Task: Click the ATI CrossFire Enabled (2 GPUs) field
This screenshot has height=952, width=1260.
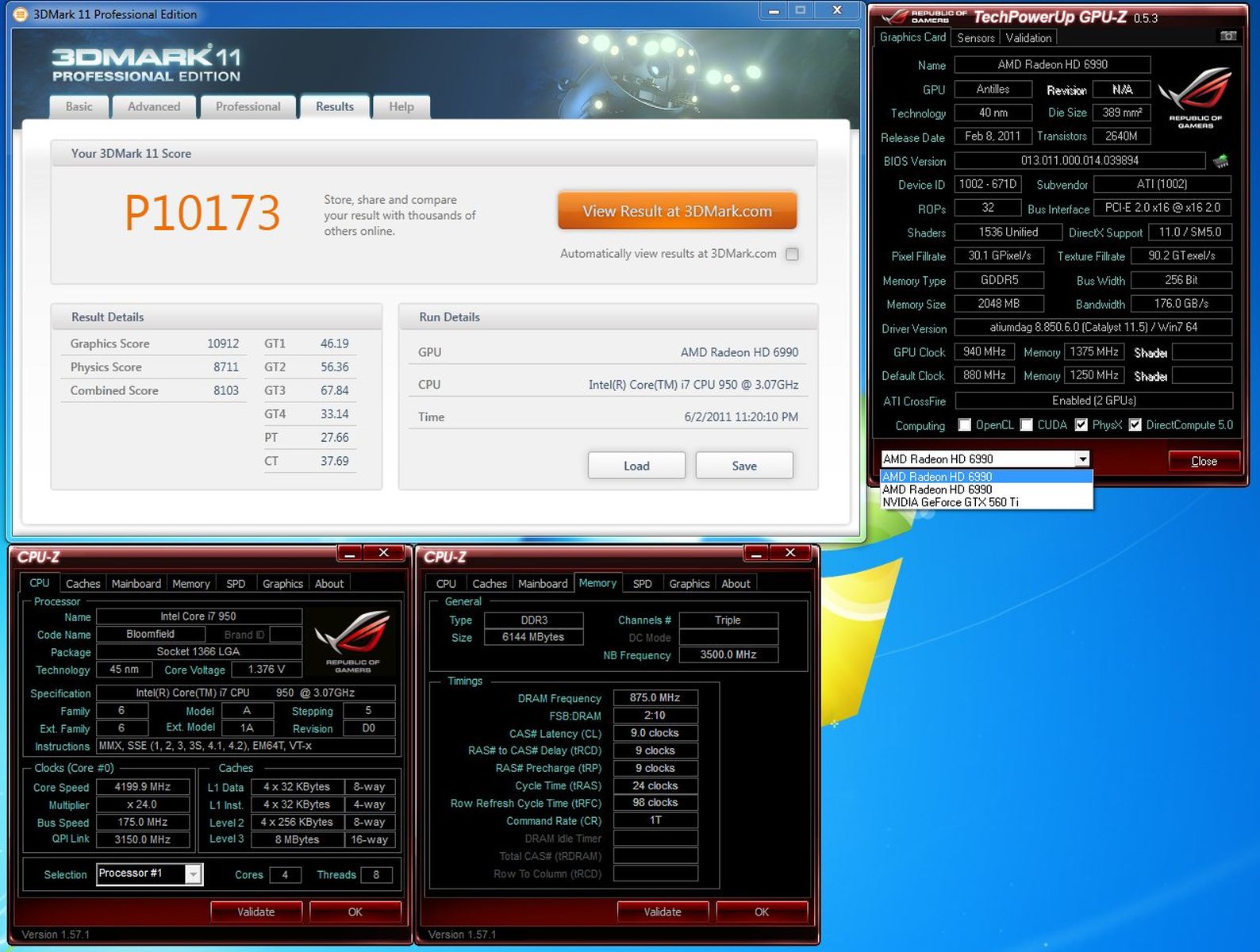Action: (x=1094, y=401)
